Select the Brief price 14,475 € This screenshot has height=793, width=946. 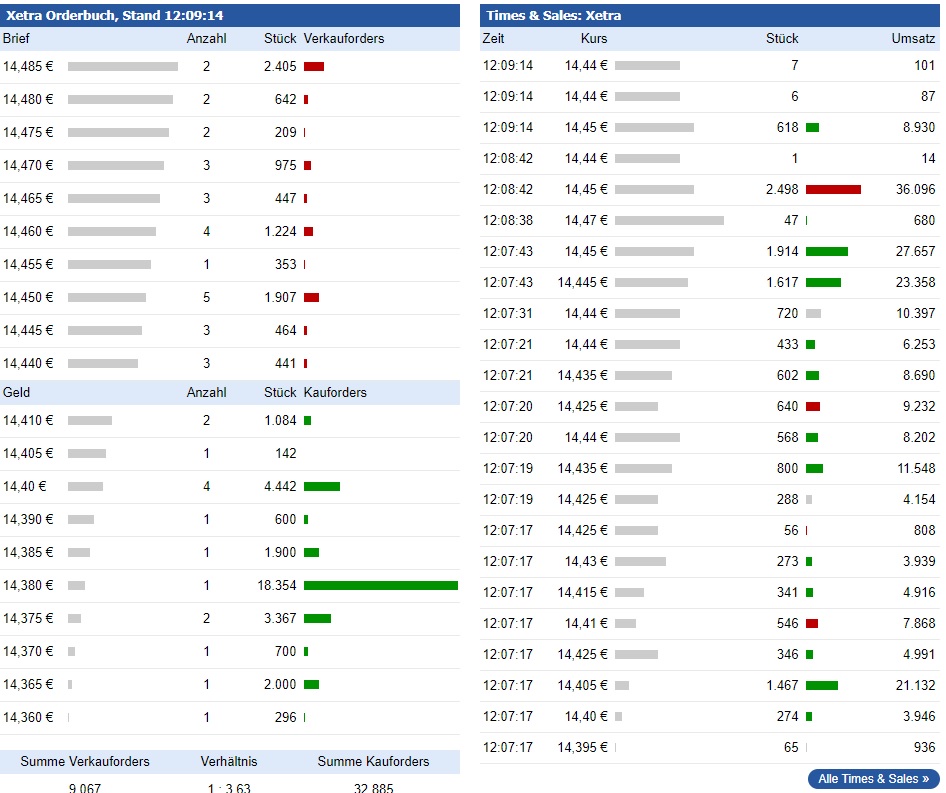point(28,132)
